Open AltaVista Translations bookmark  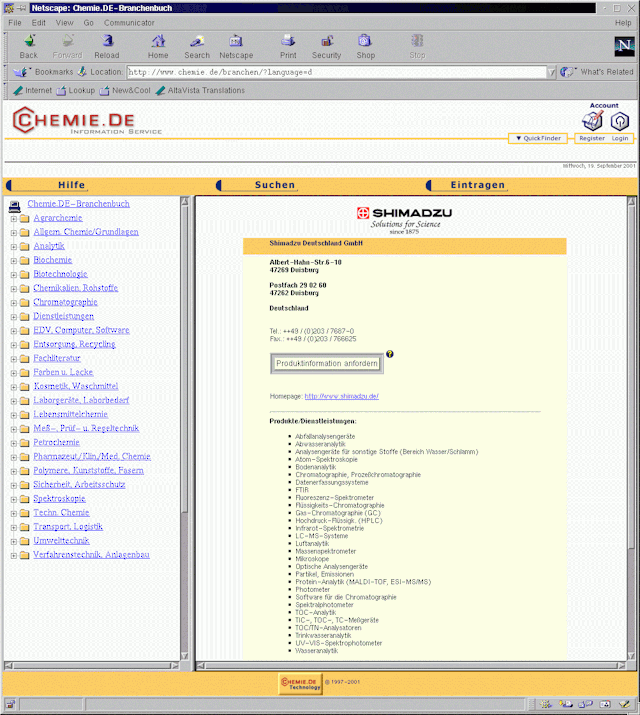(200, 90)
